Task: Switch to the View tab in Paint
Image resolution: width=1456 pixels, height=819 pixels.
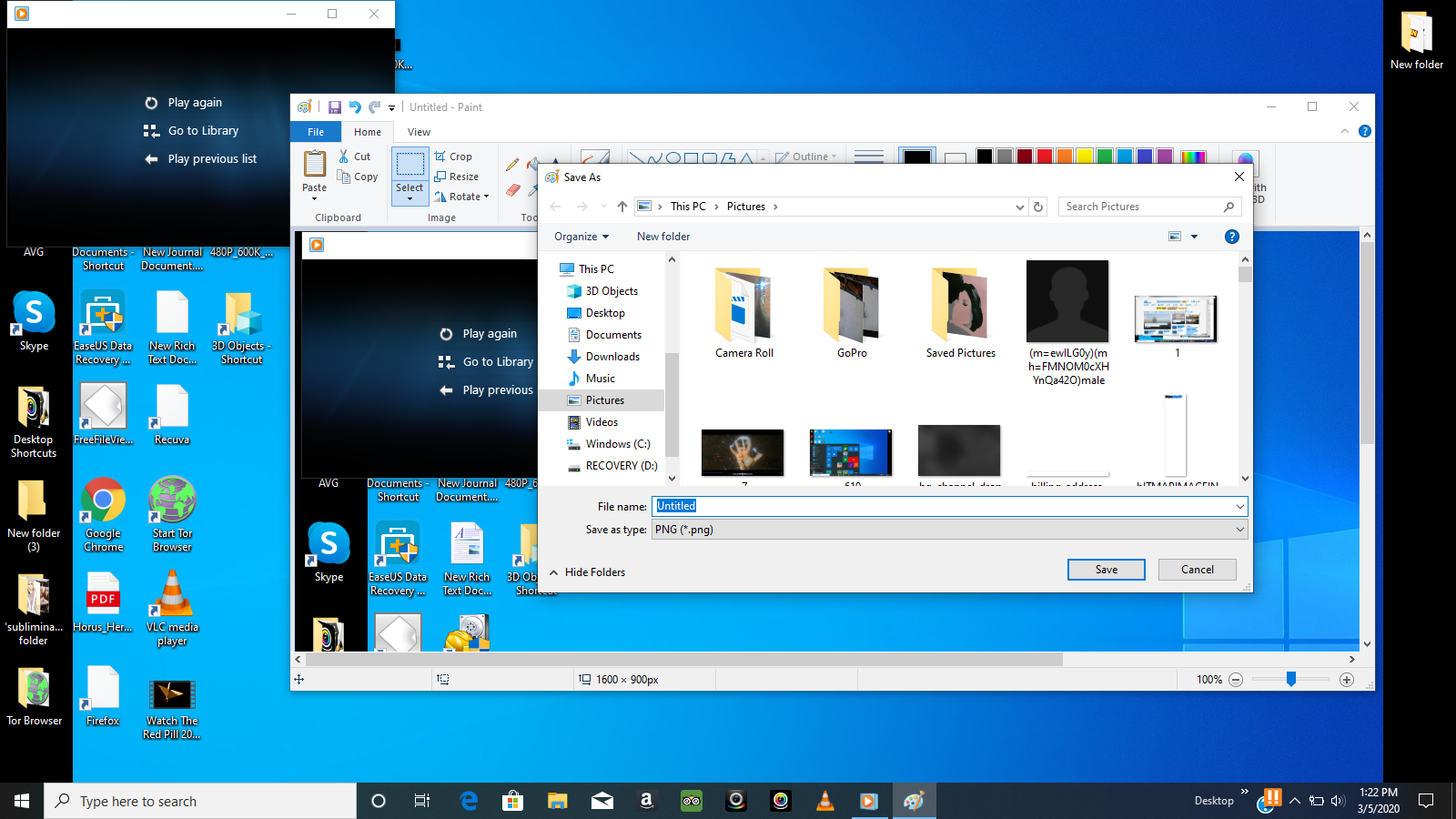Action: click(x=419, y=132)
